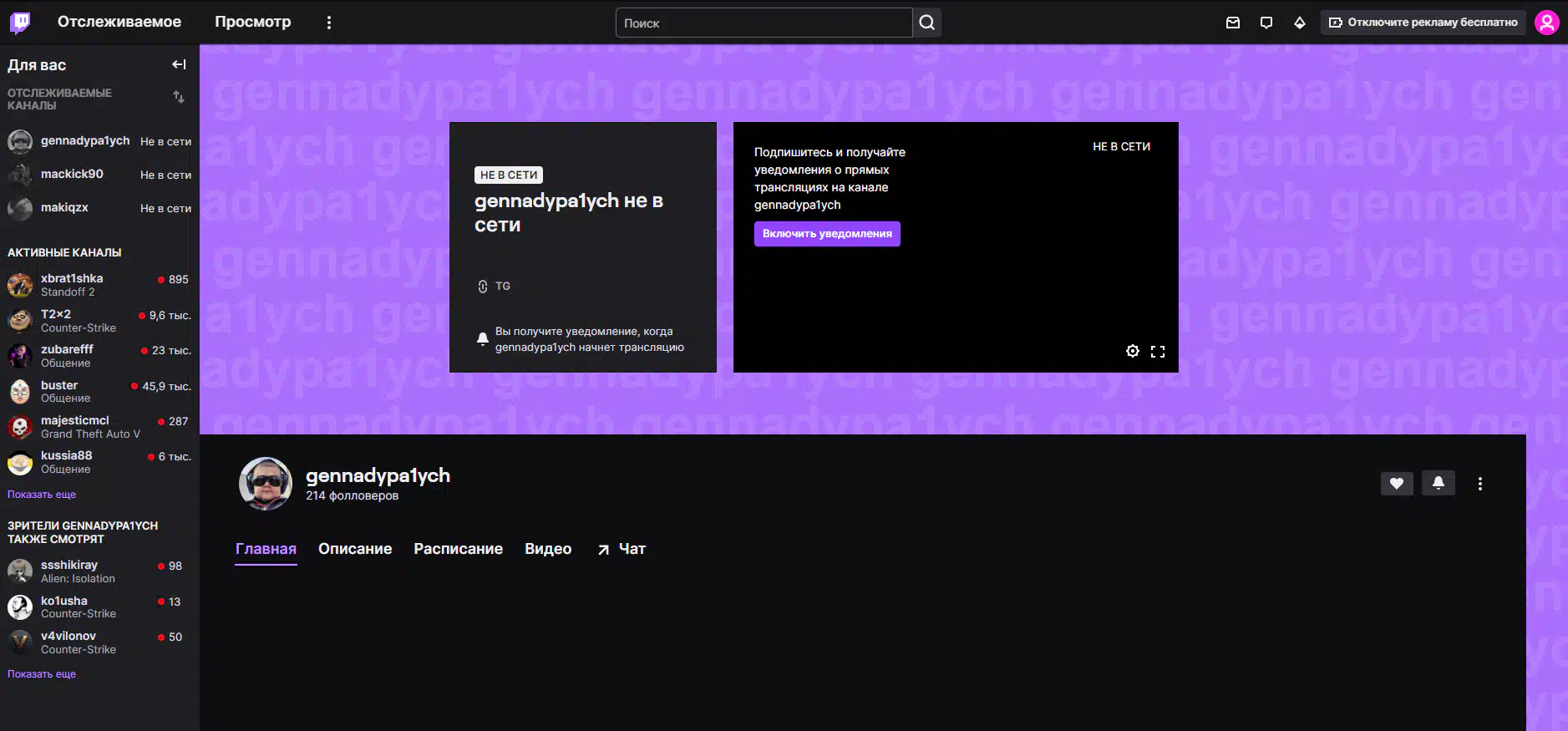1568x731 pixels.
Task: Click the bell icon beside notification message
Action: [x=483, y=339]
